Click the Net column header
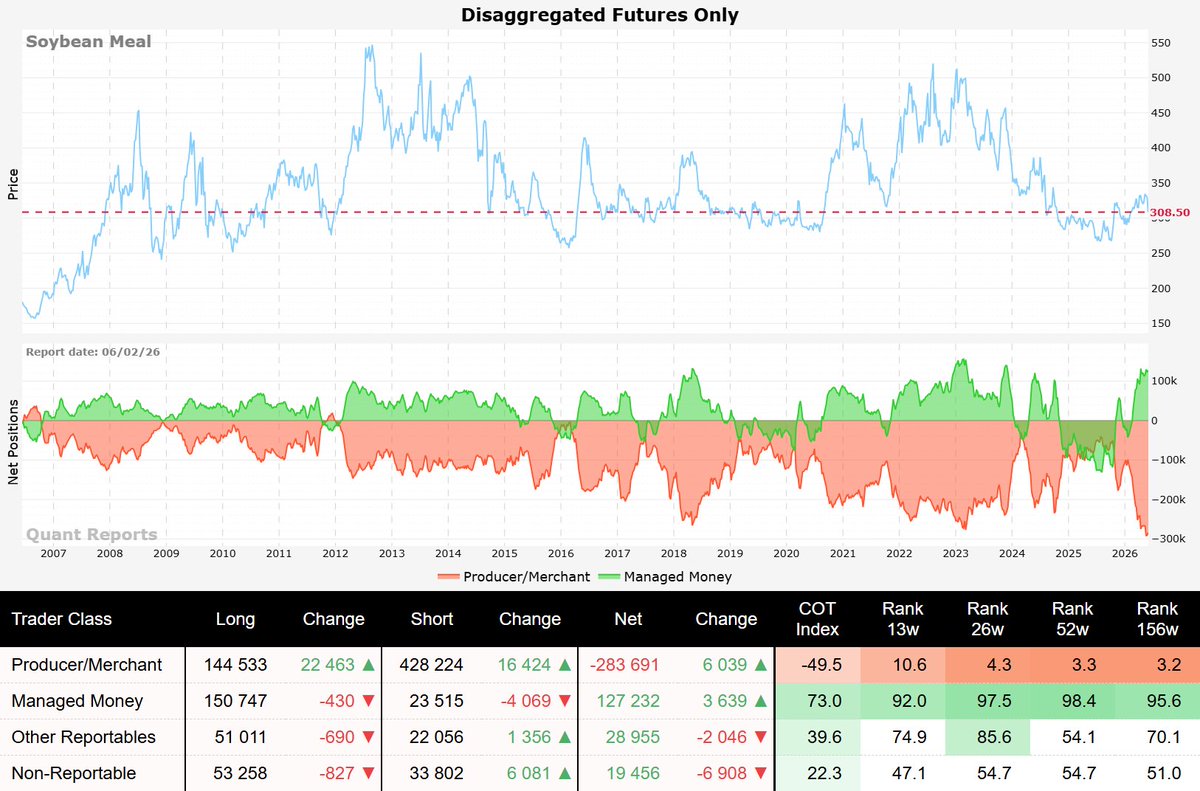 click(x=628, y=619)
